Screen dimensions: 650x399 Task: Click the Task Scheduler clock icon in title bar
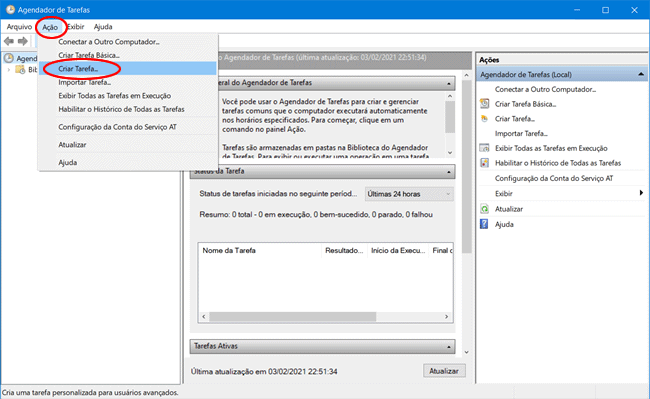tap(10, 10)
